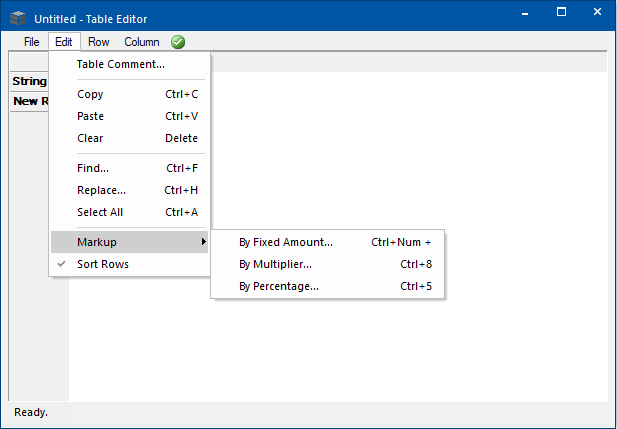The height and width of the screenshot is (429, 617).
Task: Choose By Multiplier... markup option
Action: click(327, 264)
